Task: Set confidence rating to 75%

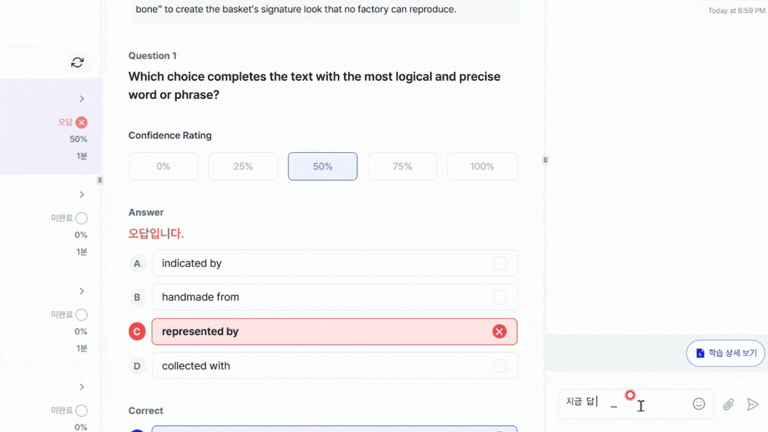Action: point(402,167)
